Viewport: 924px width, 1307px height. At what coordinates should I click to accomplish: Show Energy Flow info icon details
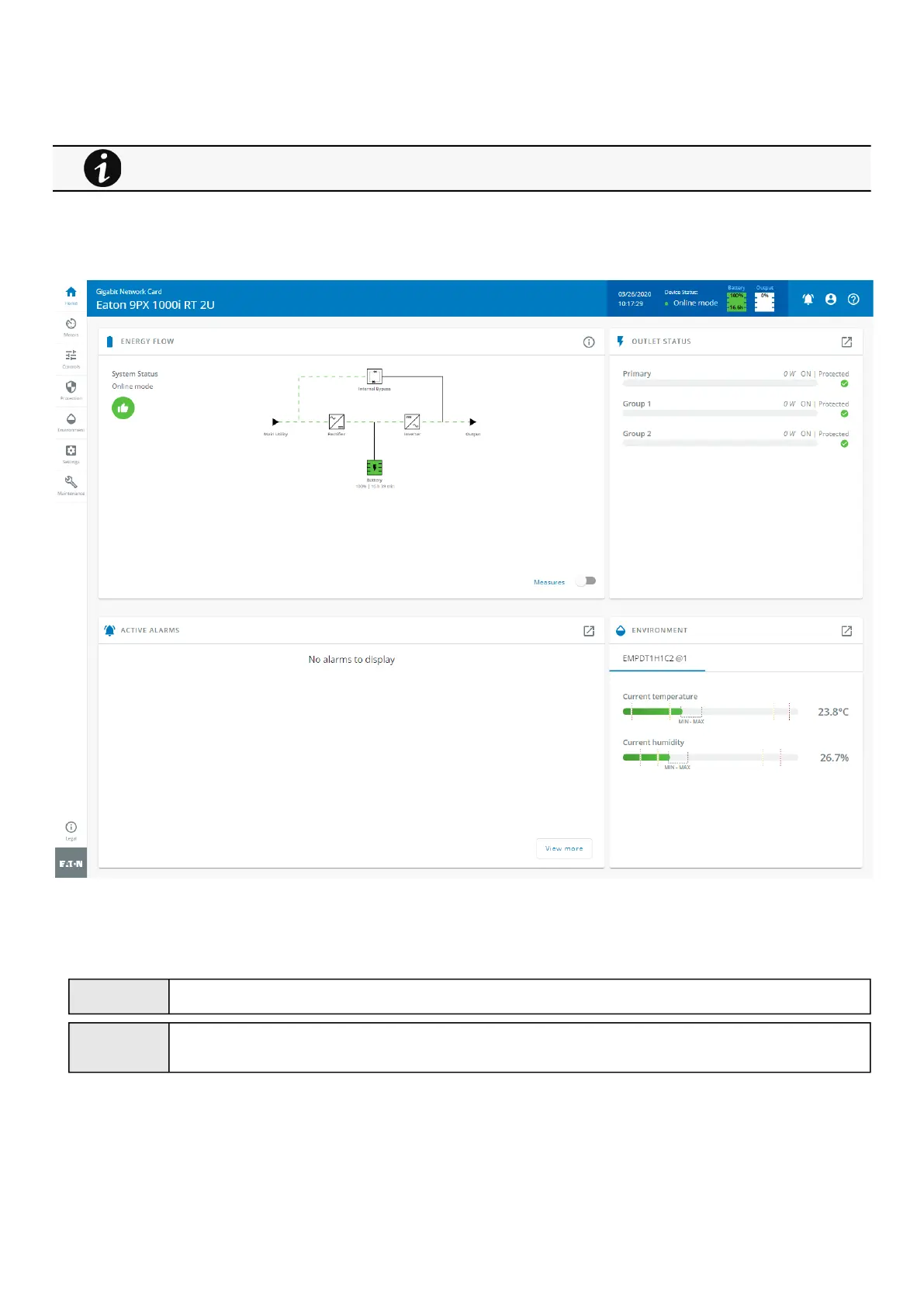589,342
